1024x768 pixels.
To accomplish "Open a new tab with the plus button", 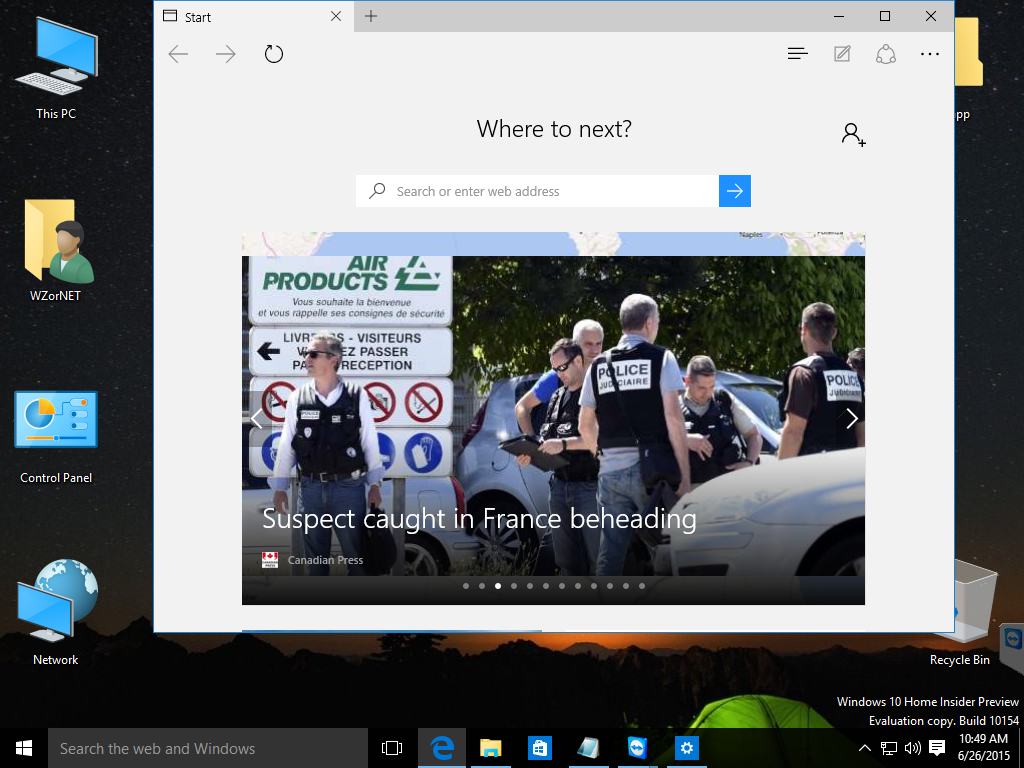I will (371, 16).
